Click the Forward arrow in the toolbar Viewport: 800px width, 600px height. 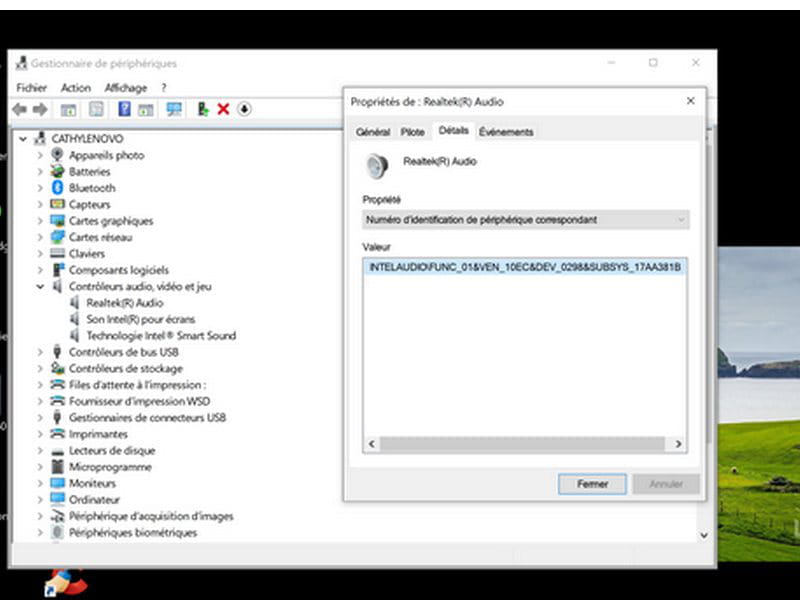[40, 109]
